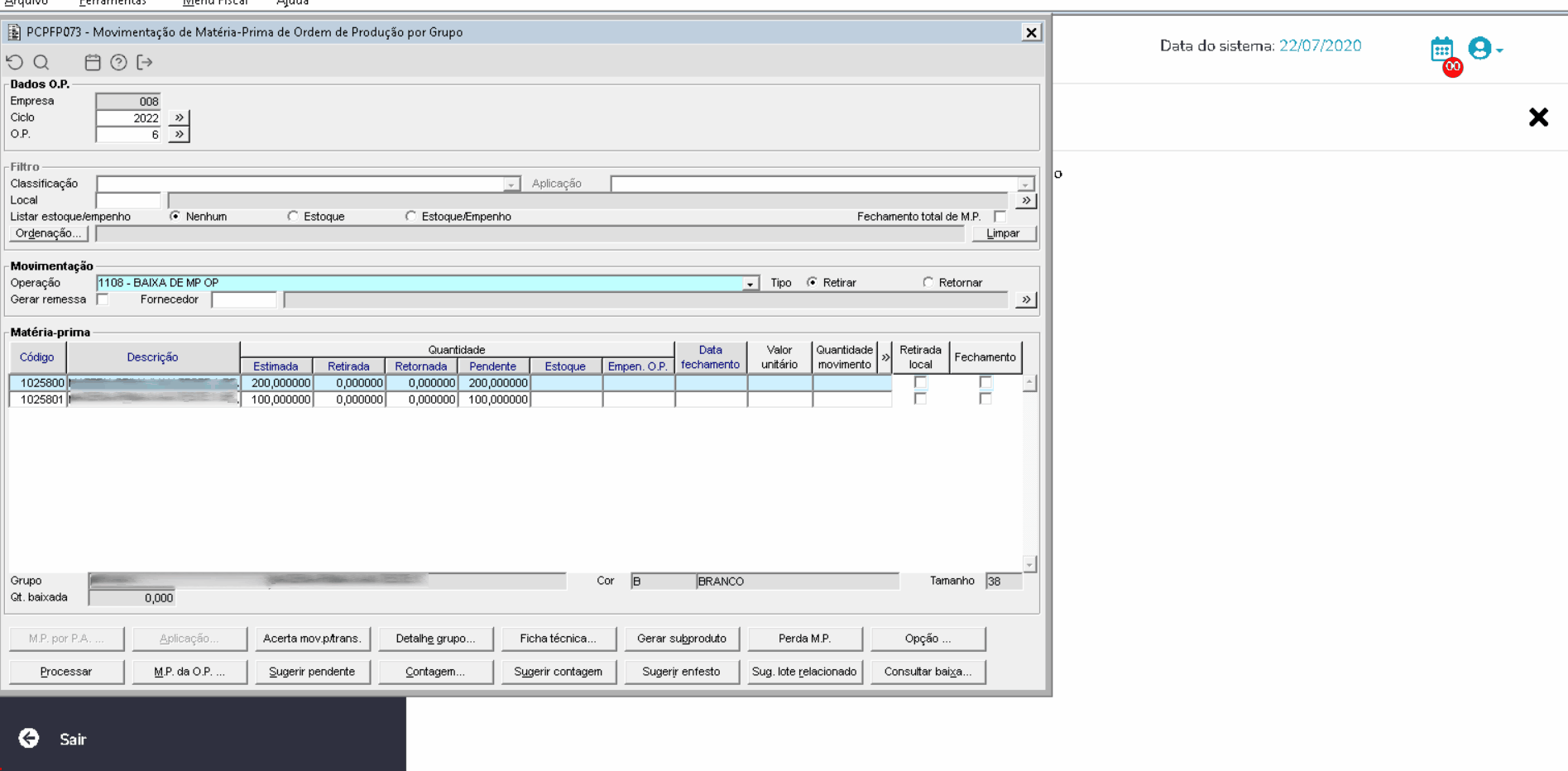Click into the Fornecedor code field

tap(244, 299)
